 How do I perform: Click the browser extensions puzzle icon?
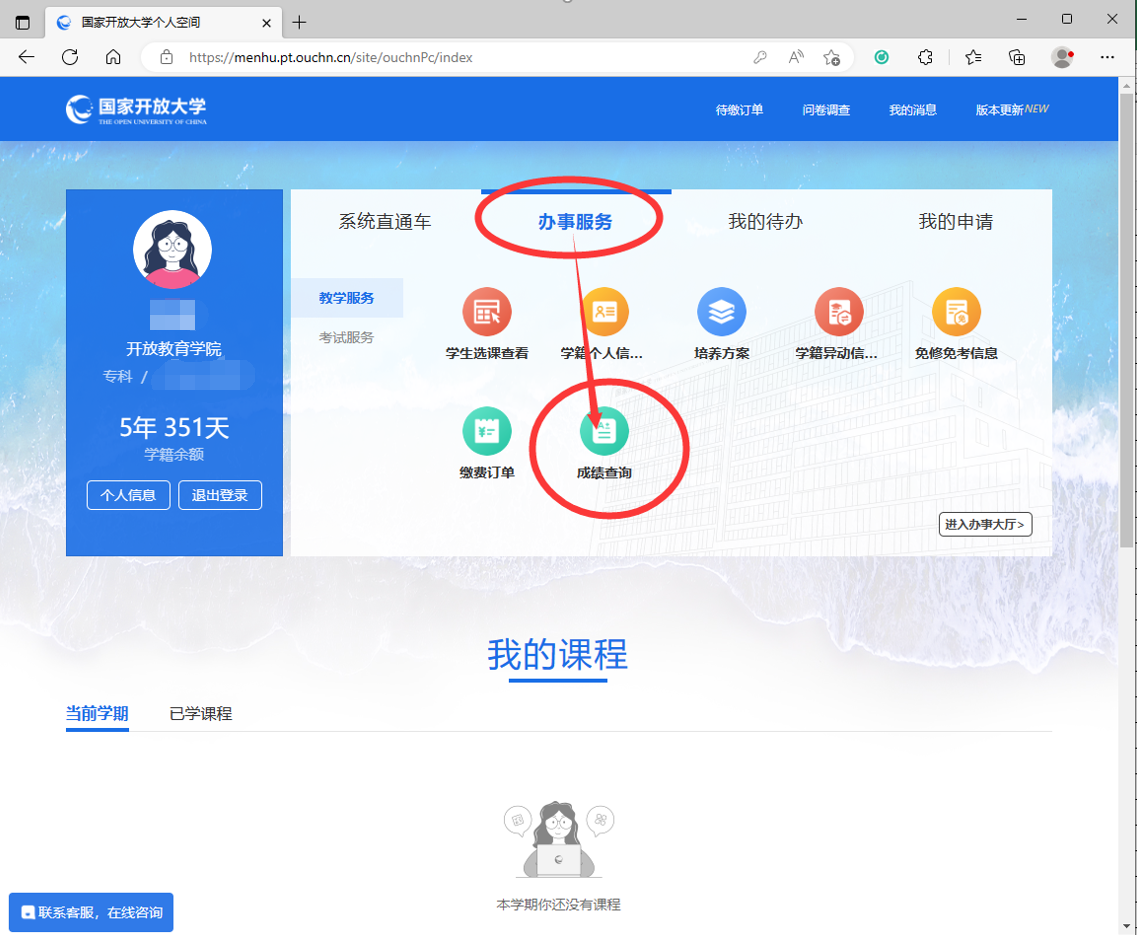click(925, 57)
